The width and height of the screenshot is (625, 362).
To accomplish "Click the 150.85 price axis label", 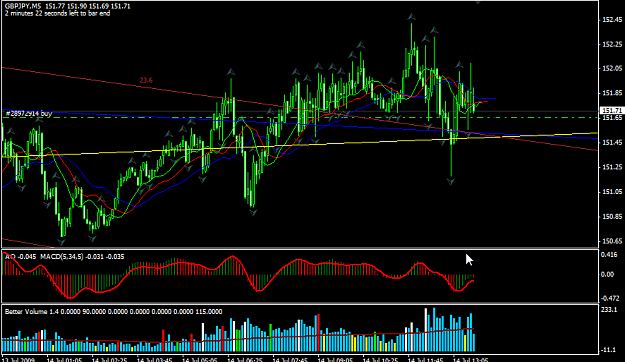I will 613,216.
